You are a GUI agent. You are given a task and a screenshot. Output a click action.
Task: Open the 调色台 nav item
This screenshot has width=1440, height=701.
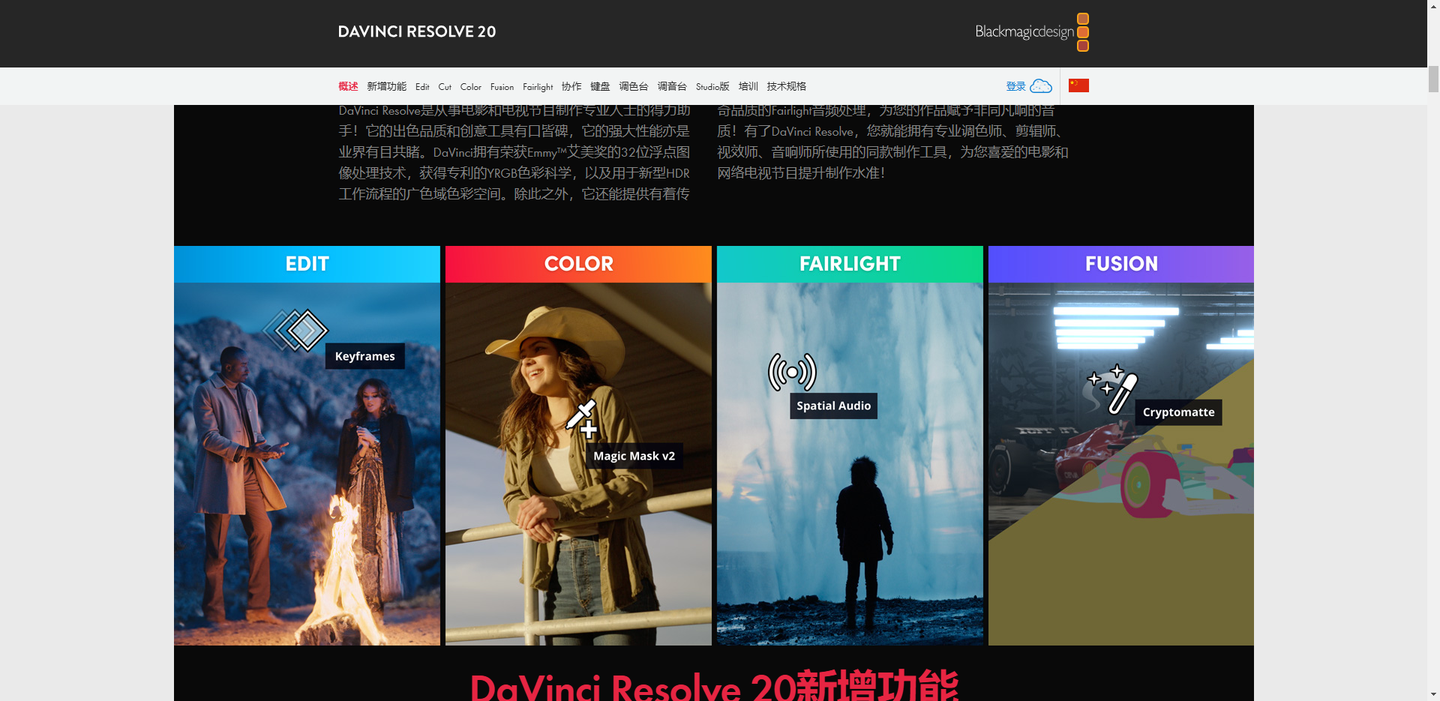(634, 87)
